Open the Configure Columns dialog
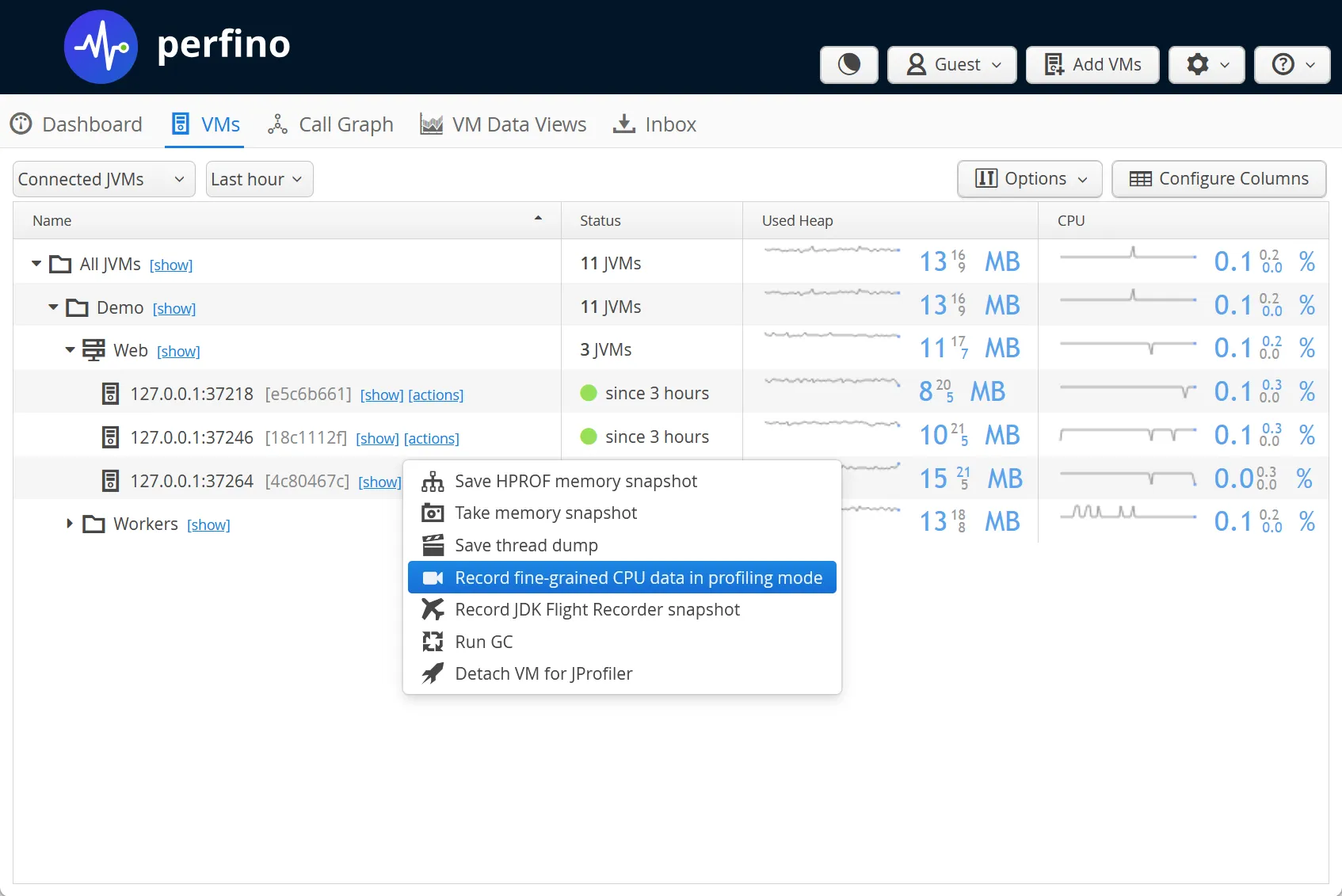The width and height of the screenshot is (1342, 896). point(1218,179)
